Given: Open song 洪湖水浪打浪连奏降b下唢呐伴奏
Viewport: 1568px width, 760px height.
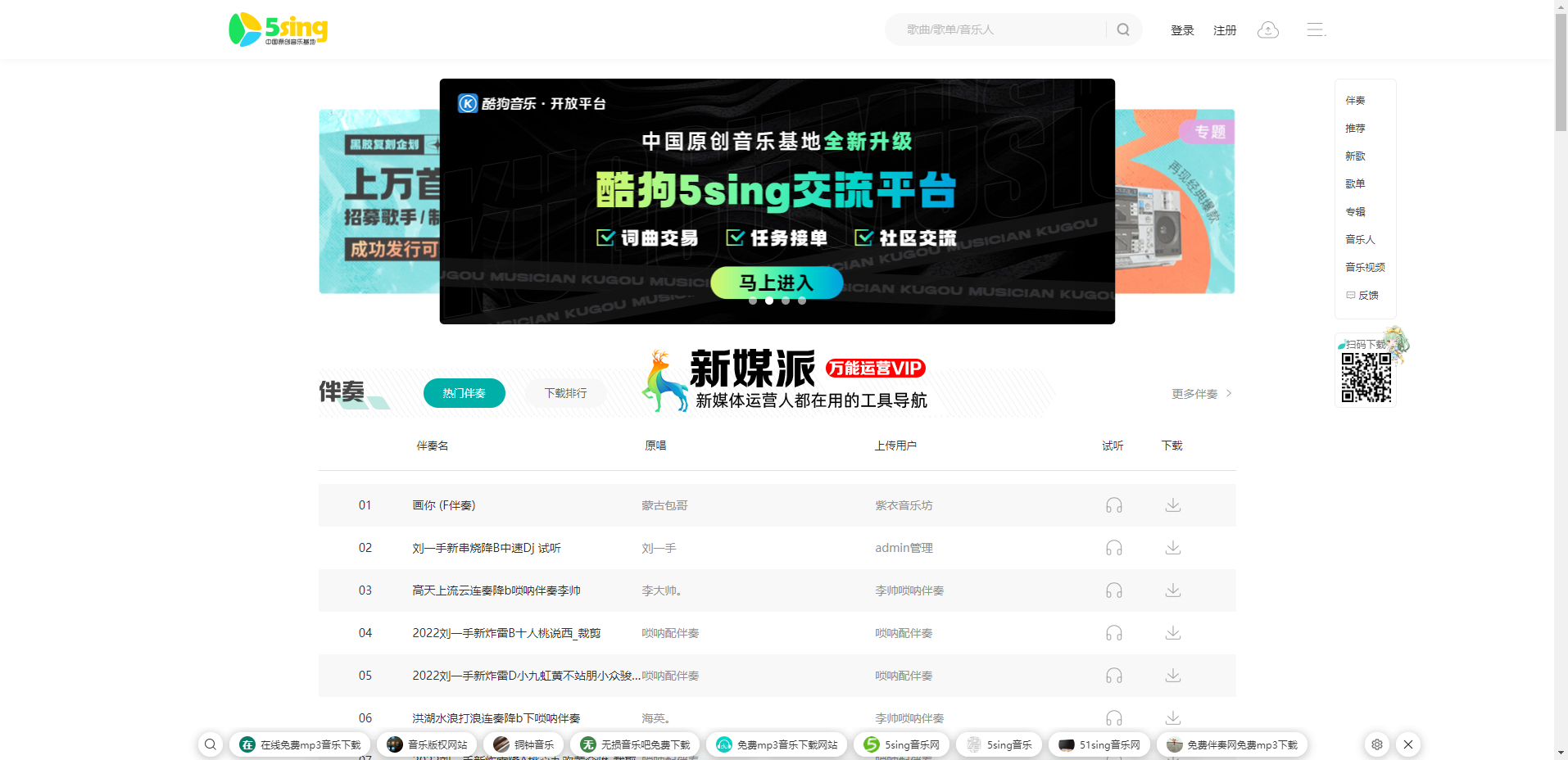Looking at the screenshot, I should coord(496,718).
